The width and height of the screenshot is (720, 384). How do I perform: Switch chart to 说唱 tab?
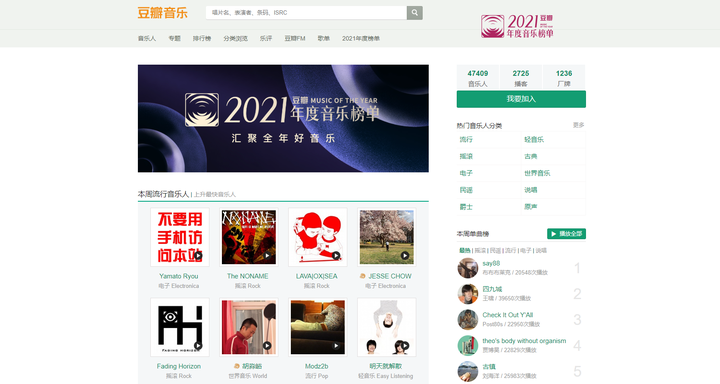541,251
